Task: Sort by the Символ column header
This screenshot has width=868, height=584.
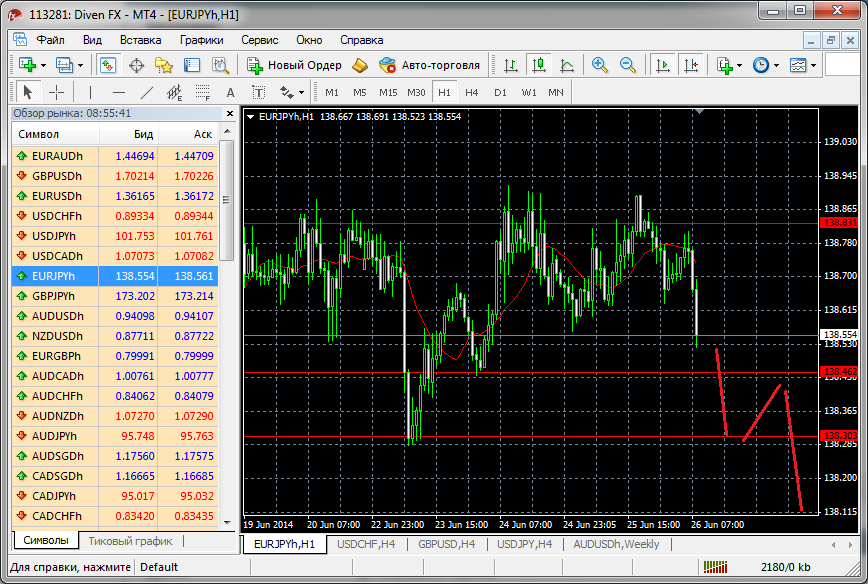Action: 55,134
